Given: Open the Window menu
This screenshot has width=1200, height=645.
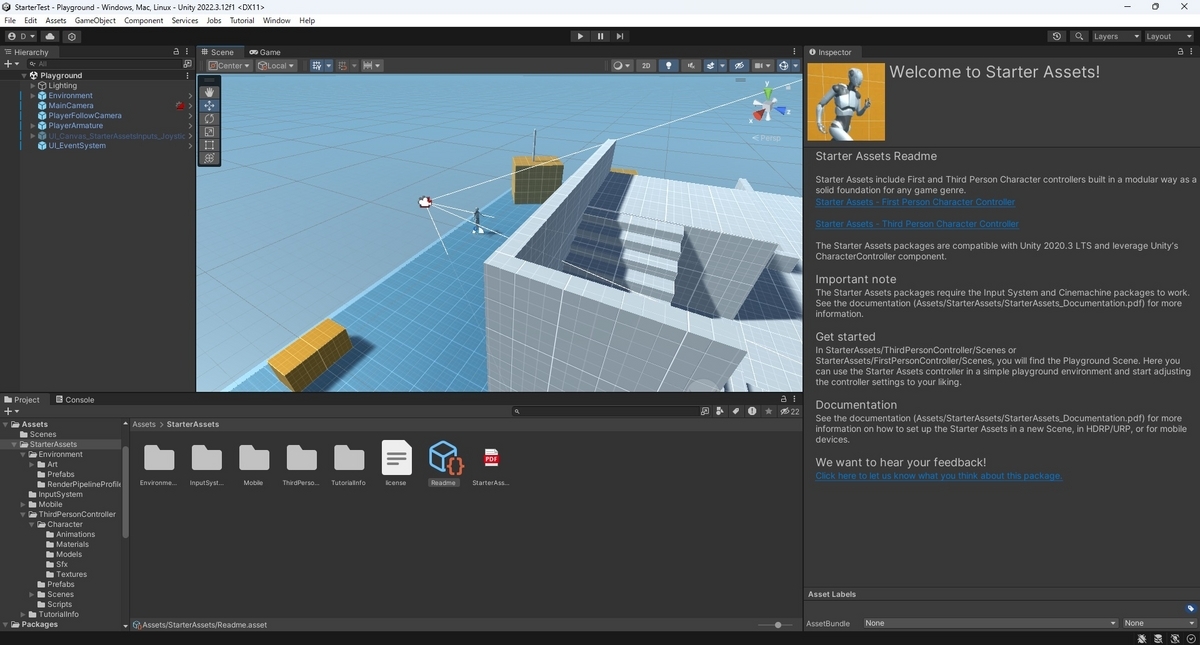Looking at the screenshot, I should tap(277, 20).
